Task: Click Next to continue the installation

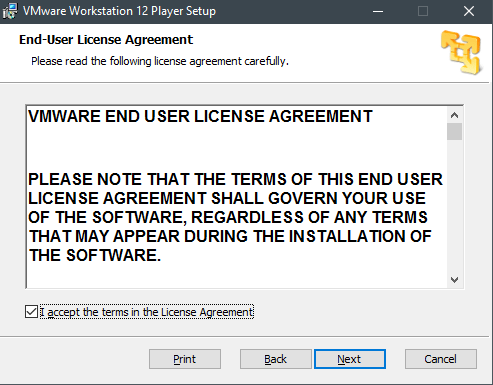Action: tap(350, 359)
